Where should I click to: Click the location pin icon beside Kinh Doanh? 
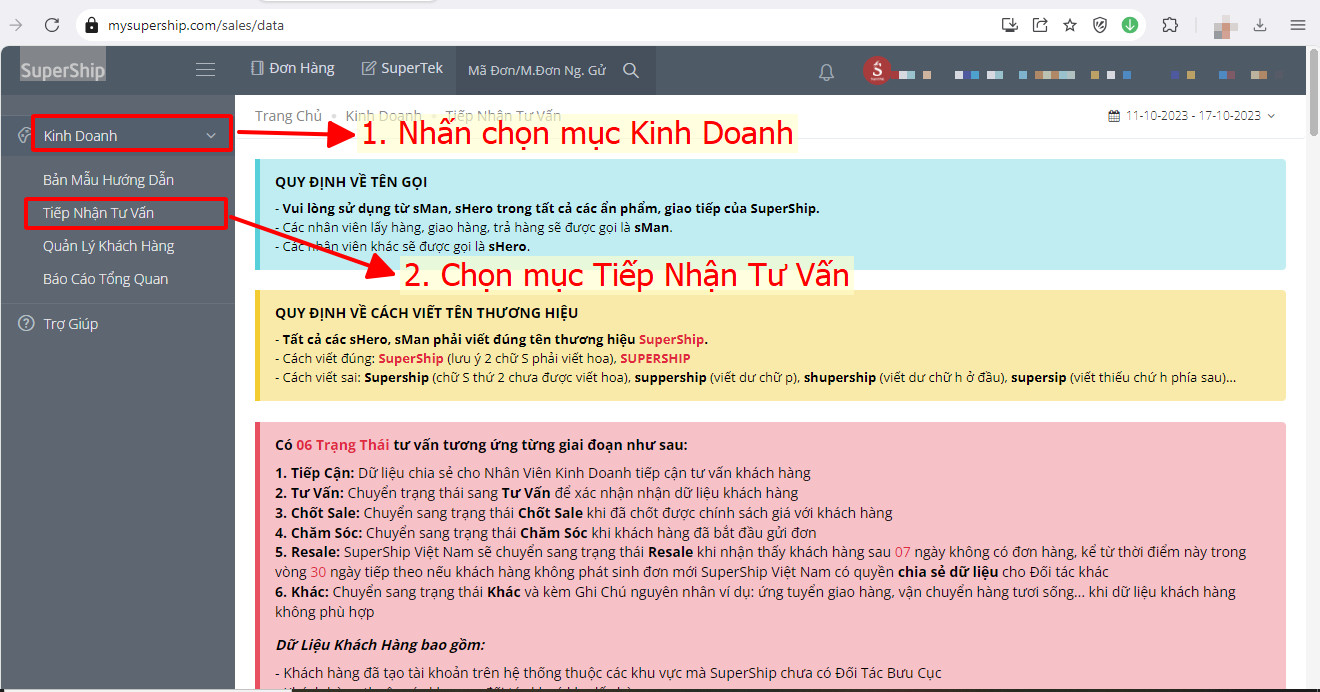(x=22, y=134)
